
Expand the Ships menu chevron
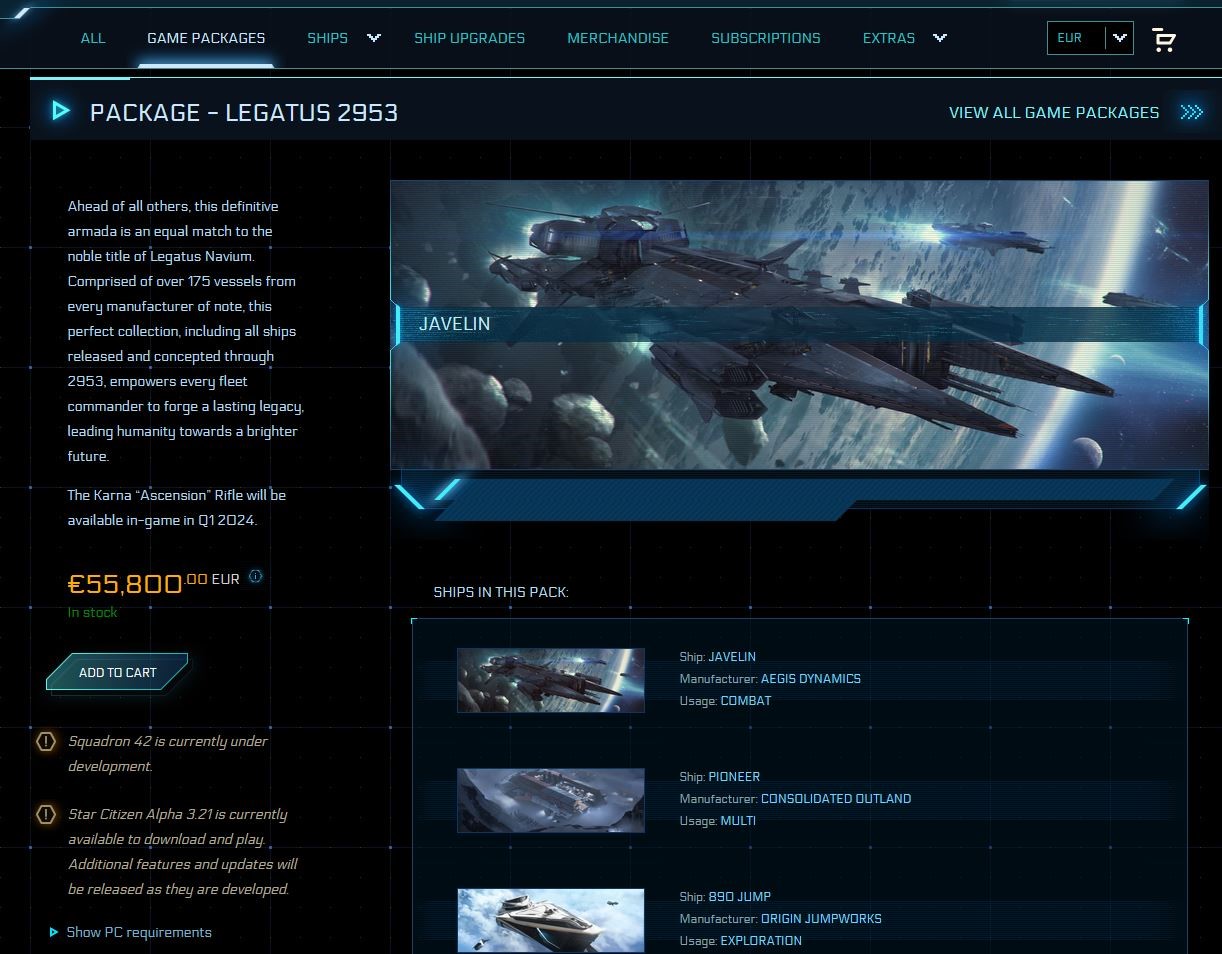click(x=374, y=38)
